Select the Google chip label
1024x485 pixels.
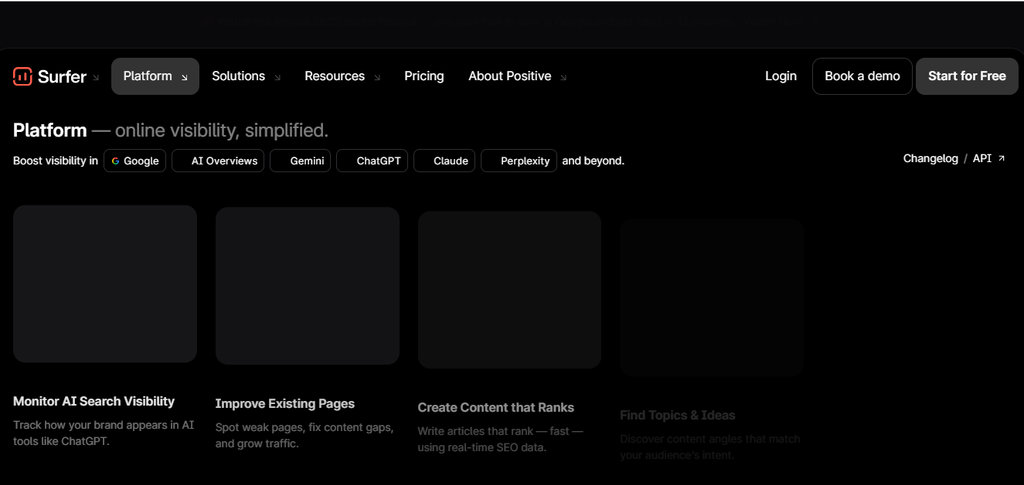[141, 161]
